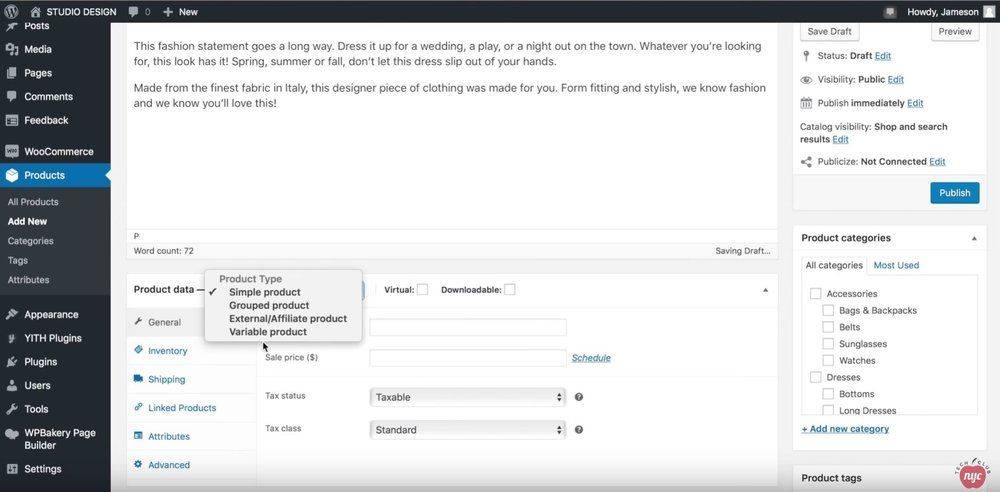The height and width of the screenshot is (492, 1000).
Task: Click the Sale price input field
Action: click(x=467, y=357)
